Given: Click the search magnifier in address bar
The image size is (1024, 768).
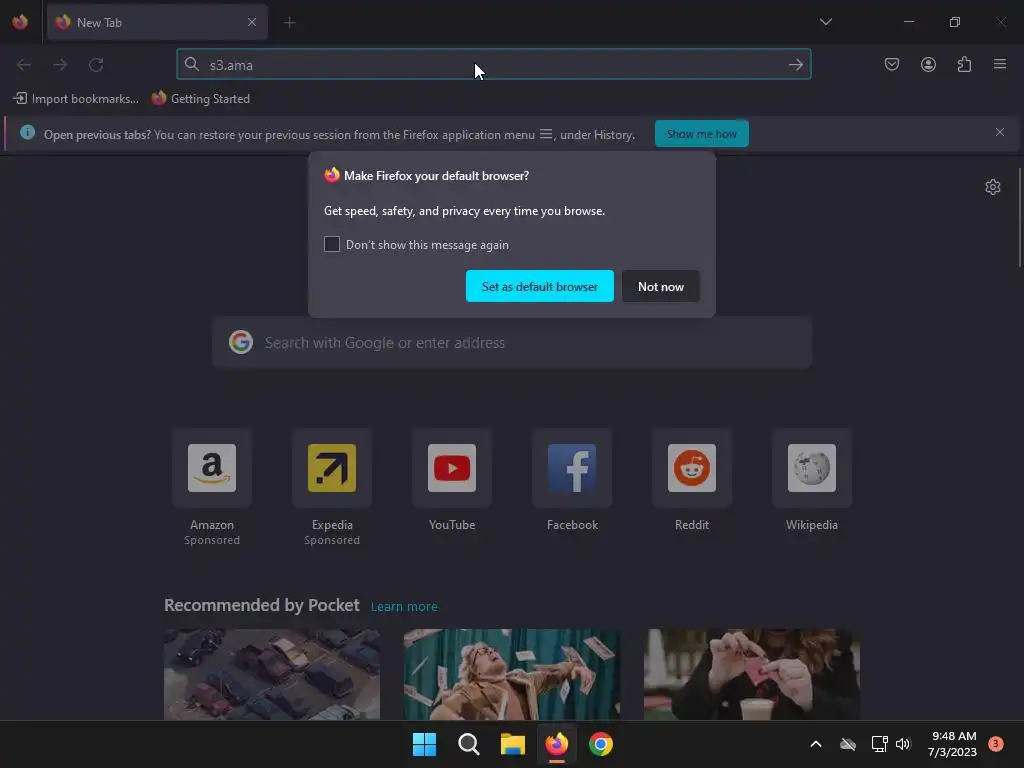Looking at the screenshot, I should pyautogui.click(x=191, y=64).
